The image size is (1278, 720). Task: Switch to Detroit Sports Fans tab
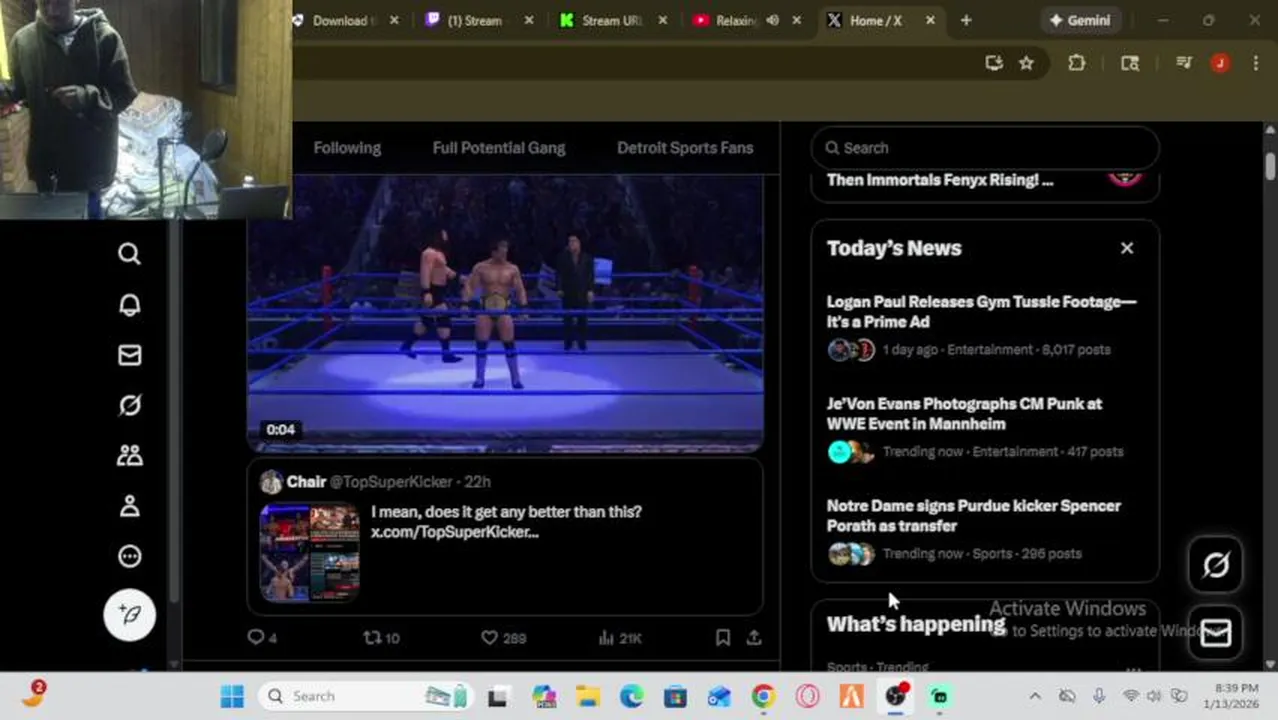click(685, 148)
